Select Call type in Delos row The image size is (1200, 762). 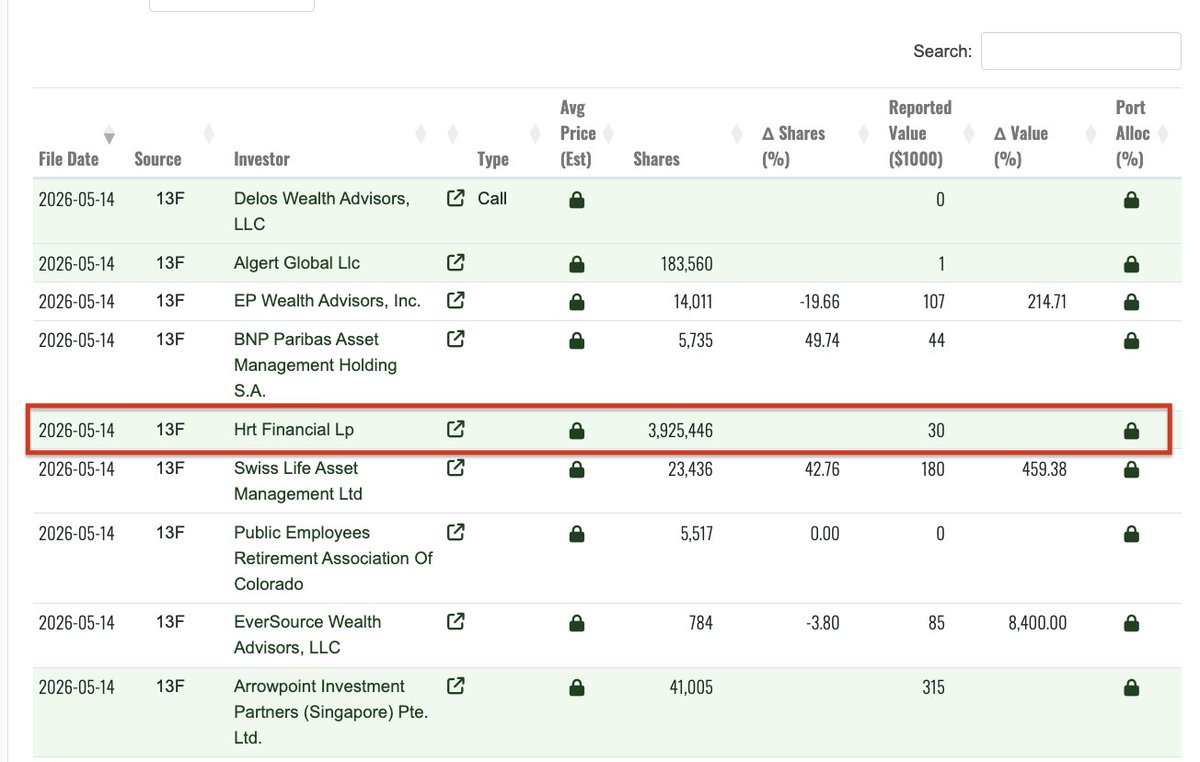point(492,198)
